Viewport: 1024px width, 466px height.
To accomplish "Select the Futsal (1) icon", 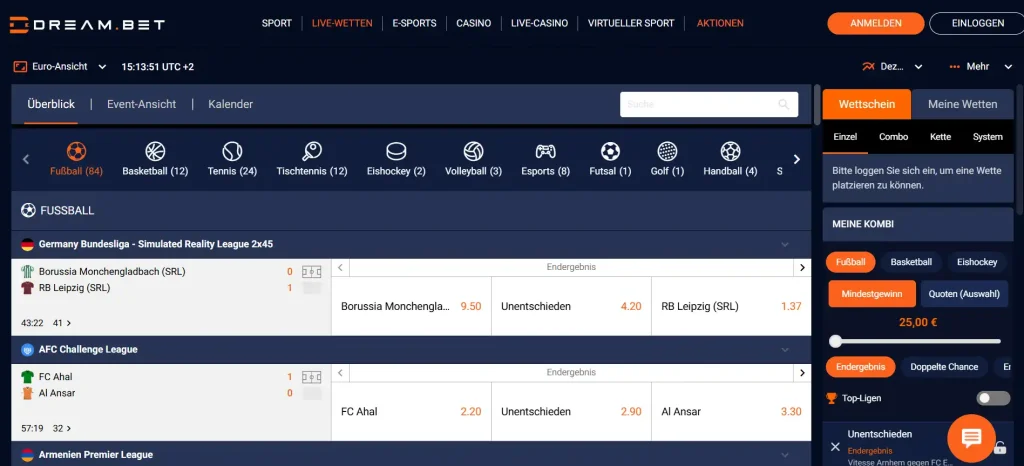I will click(610, 152).
